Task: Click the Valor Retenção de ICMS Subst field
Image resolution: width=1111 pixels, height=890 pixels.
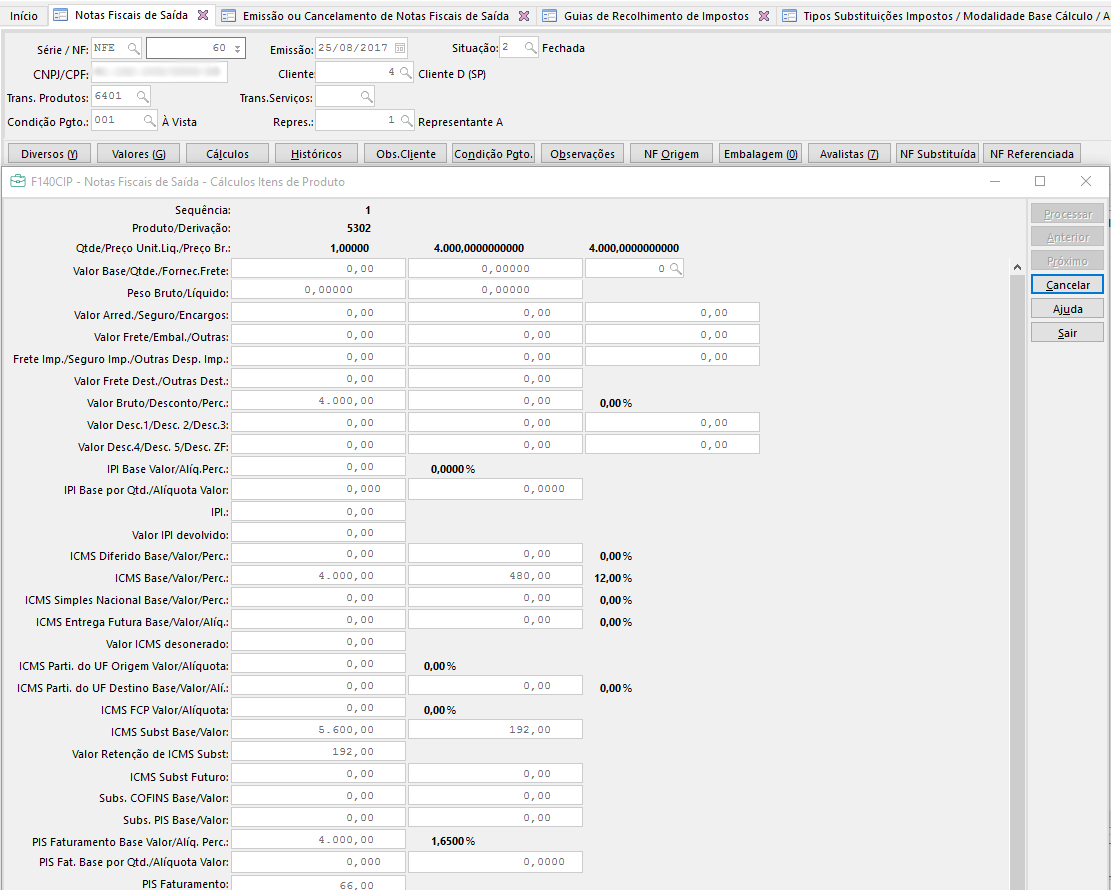Action: click(318, 751)
